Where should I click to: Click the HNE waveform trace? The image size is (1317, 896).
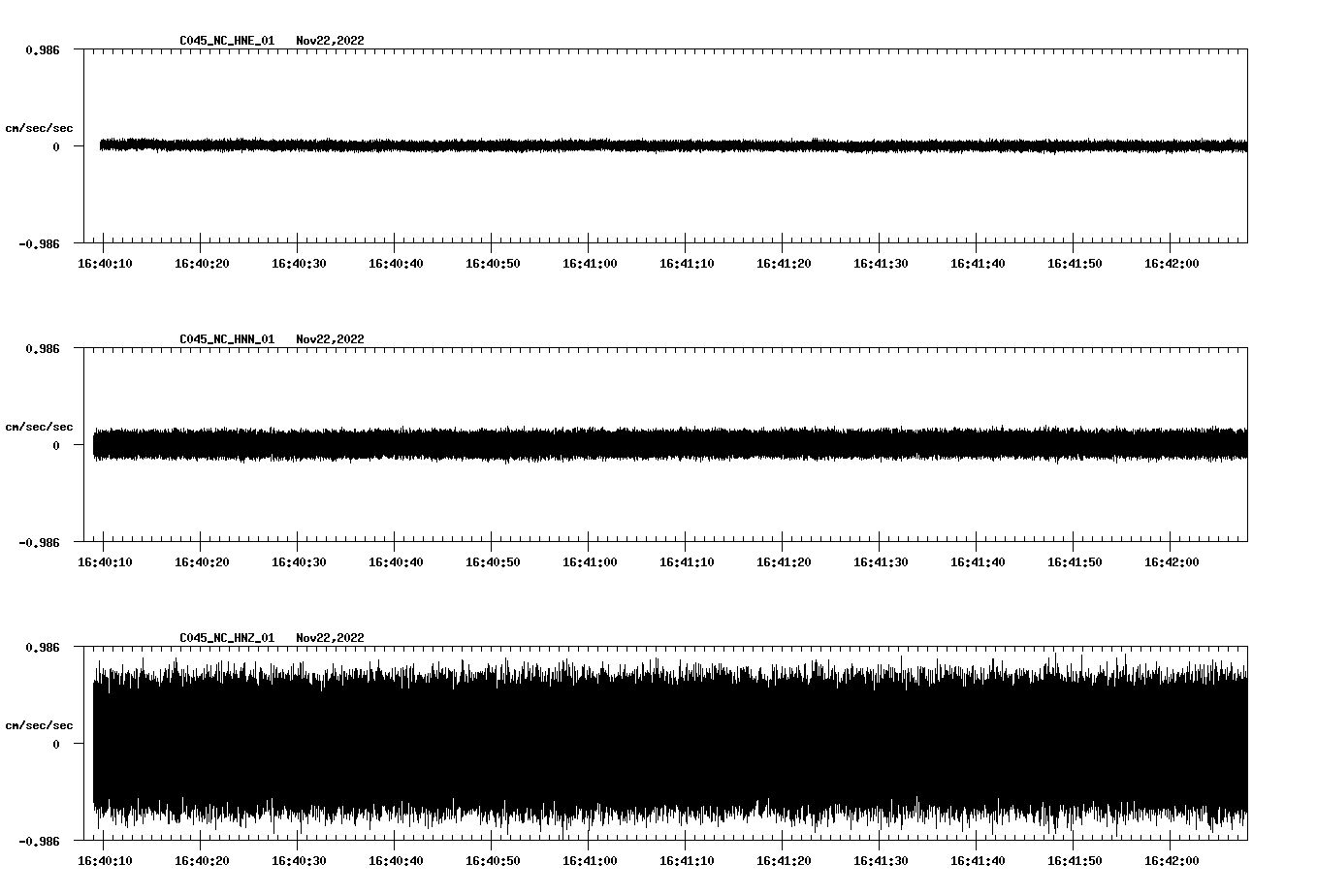673,145
